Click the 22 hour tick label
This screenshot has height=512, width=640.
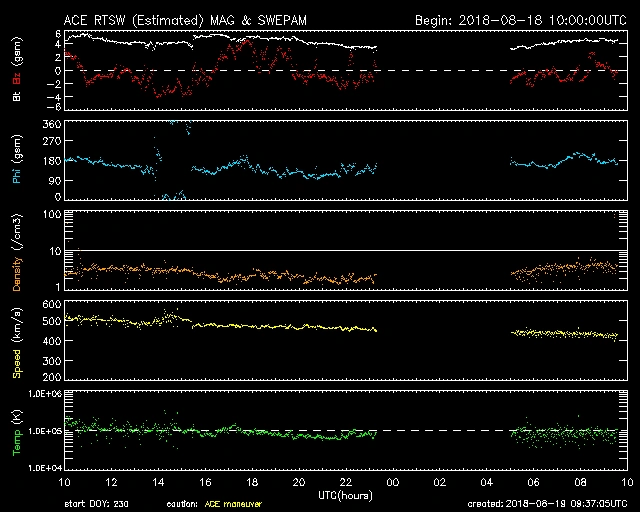pyautogui.click(x=345, y=482)
